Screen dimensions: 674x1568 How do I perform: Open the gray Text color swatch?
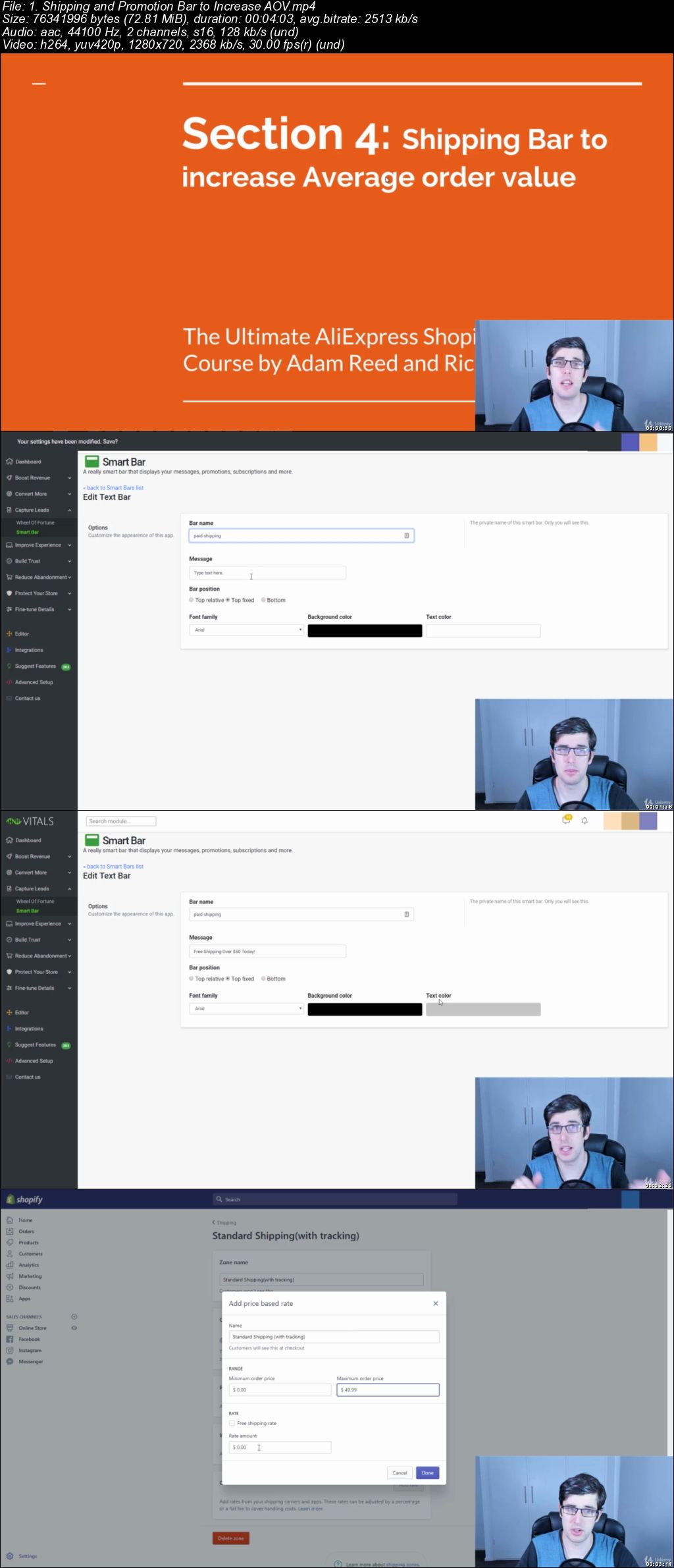483,1010
